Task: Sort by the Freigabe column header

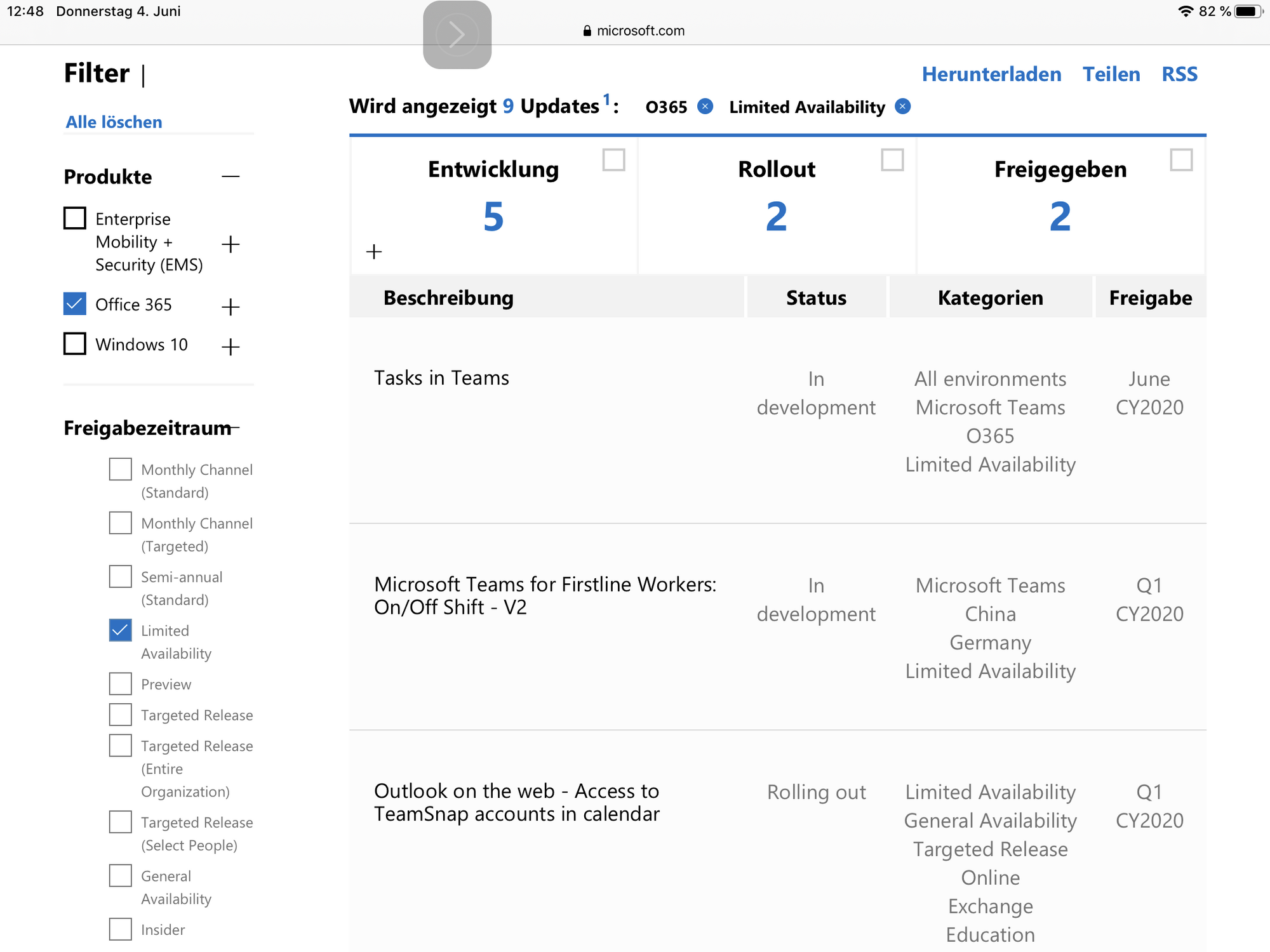Action: click(x=1151, y=298)
